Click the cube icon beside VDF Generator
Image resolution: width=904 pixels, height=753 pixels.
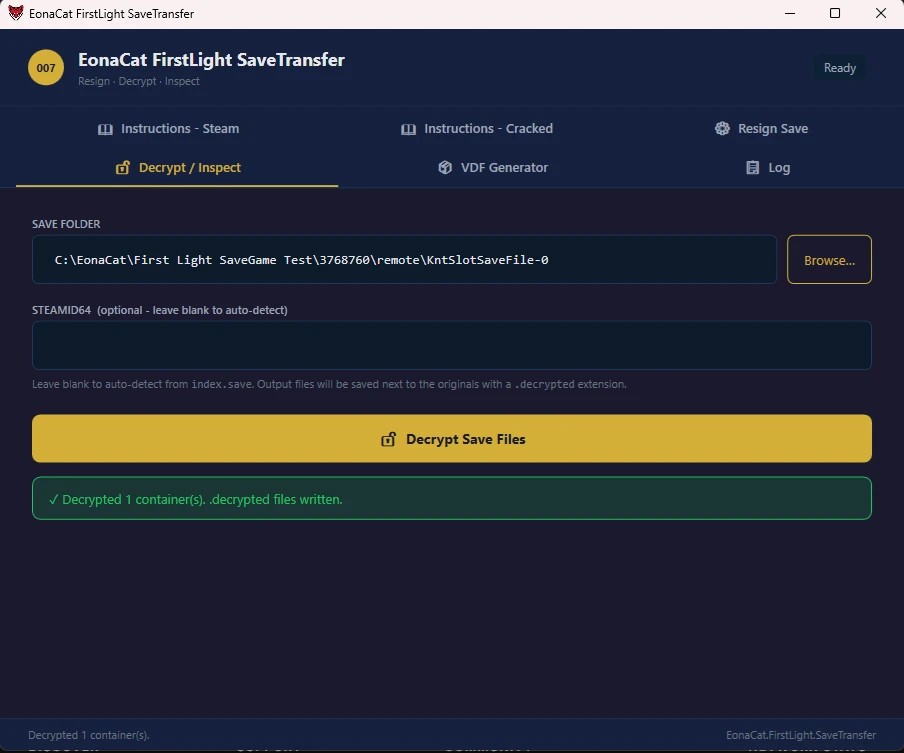tap(445, 168)
